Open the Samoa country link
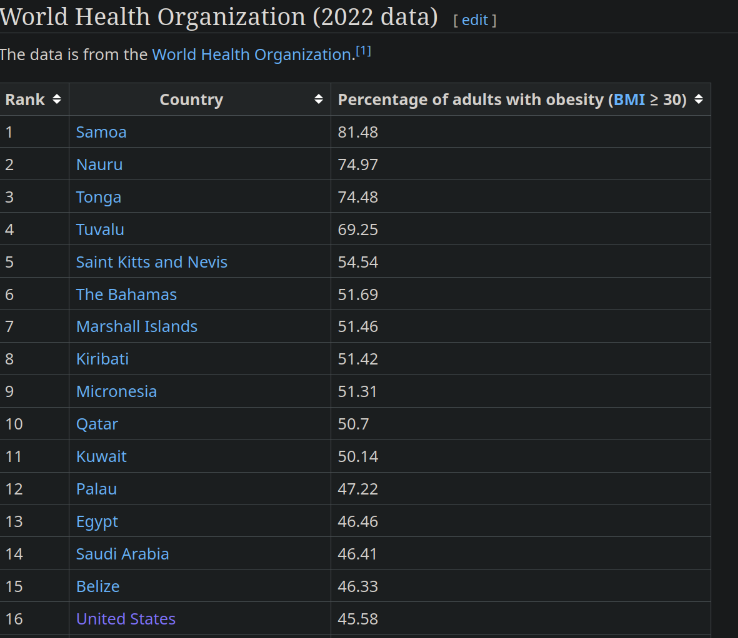The image size is (738, 638). [101, 132]
